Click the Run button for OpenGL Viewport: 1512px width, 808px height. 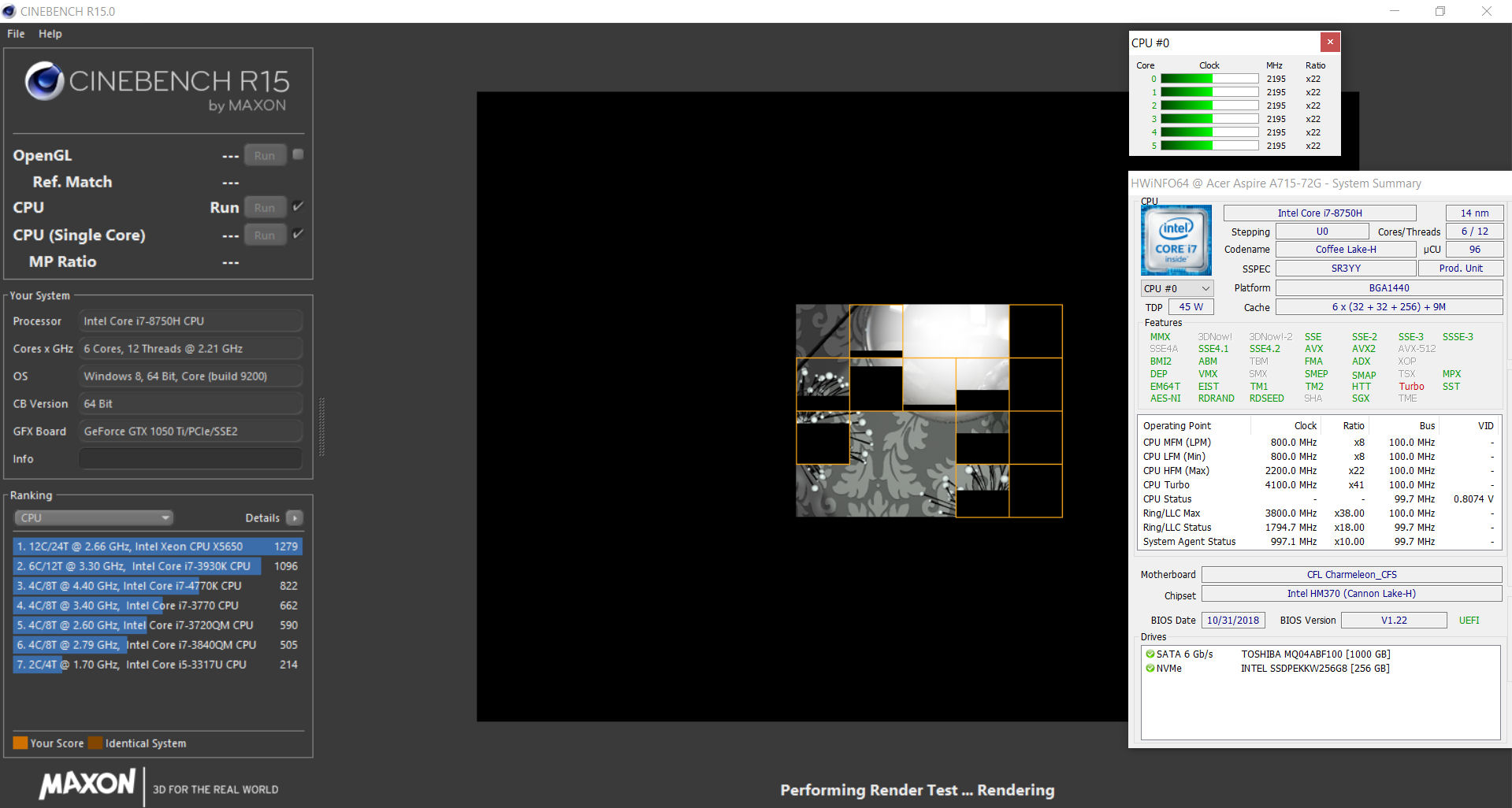click(x=265, y=155)
